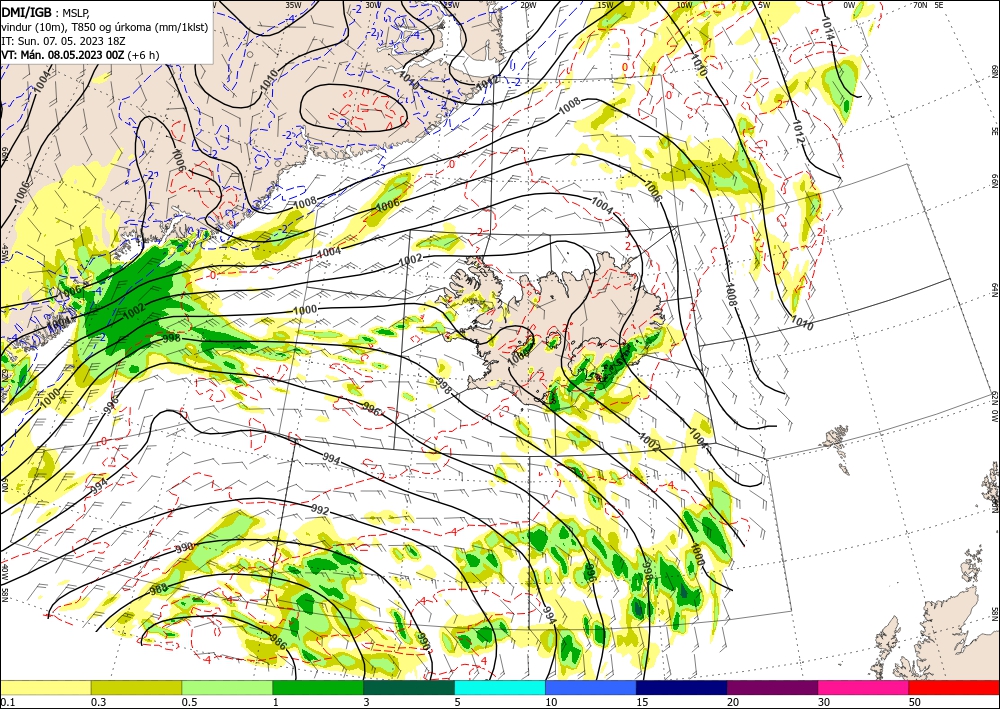The width and height of the screenshot is (1000, 709).
Task: Click the '45W' label on left edge
Action: (4, 252)
